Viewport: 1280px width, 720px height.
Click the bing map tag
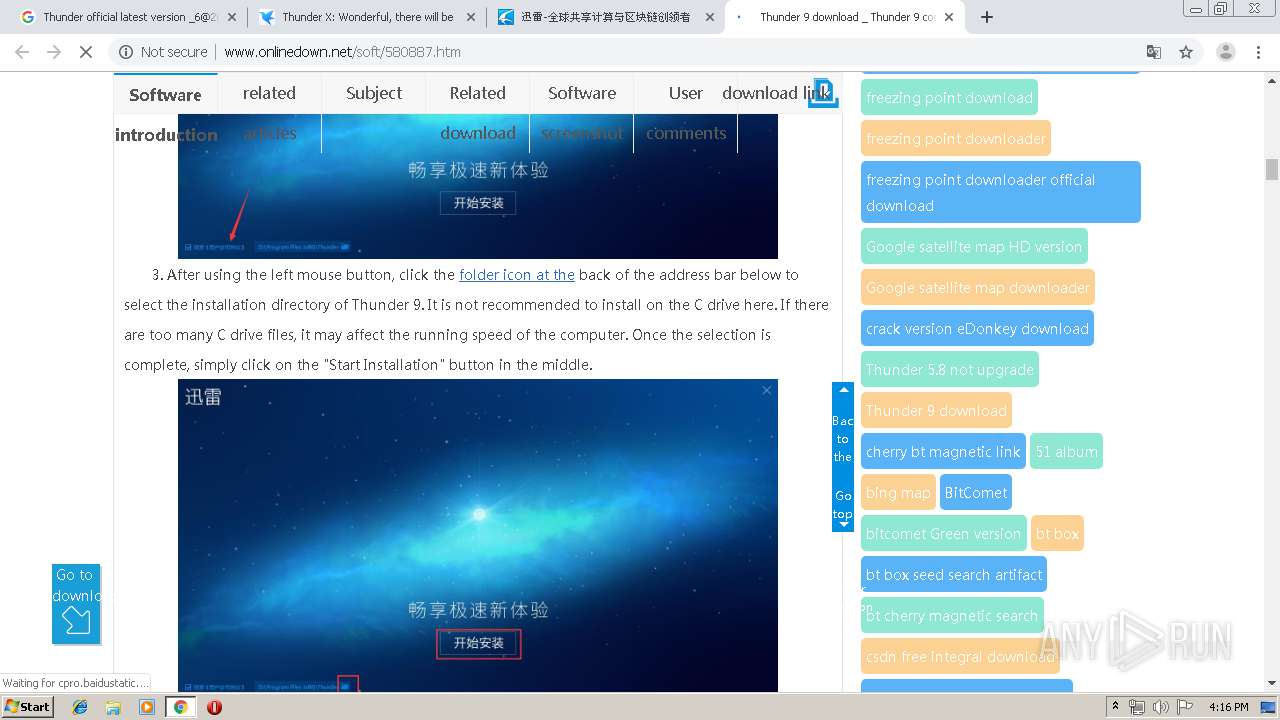pos(898,492)
